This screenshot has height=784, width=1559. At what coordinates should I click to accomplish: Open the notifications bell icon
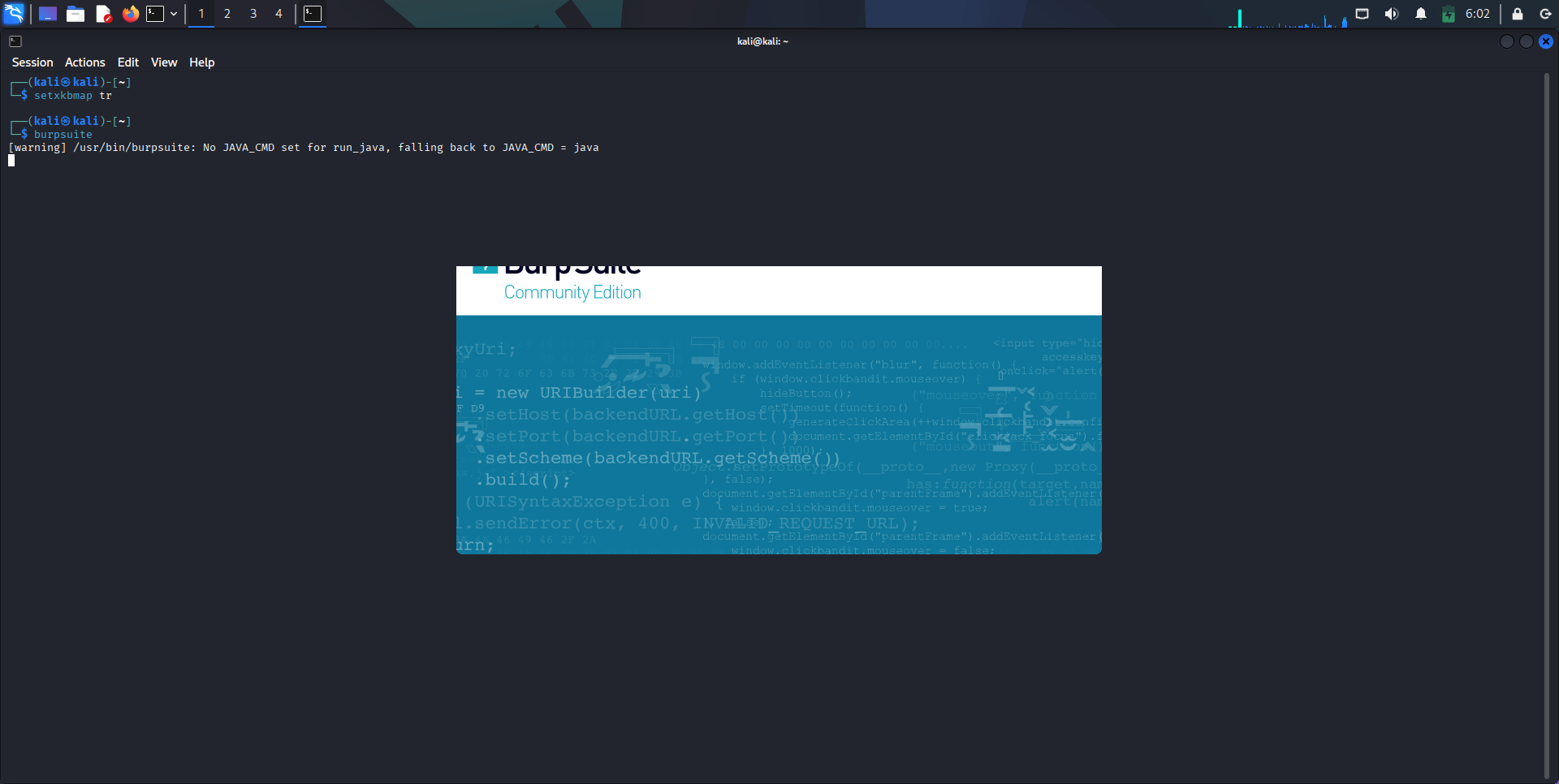(x=1421, y=14)
